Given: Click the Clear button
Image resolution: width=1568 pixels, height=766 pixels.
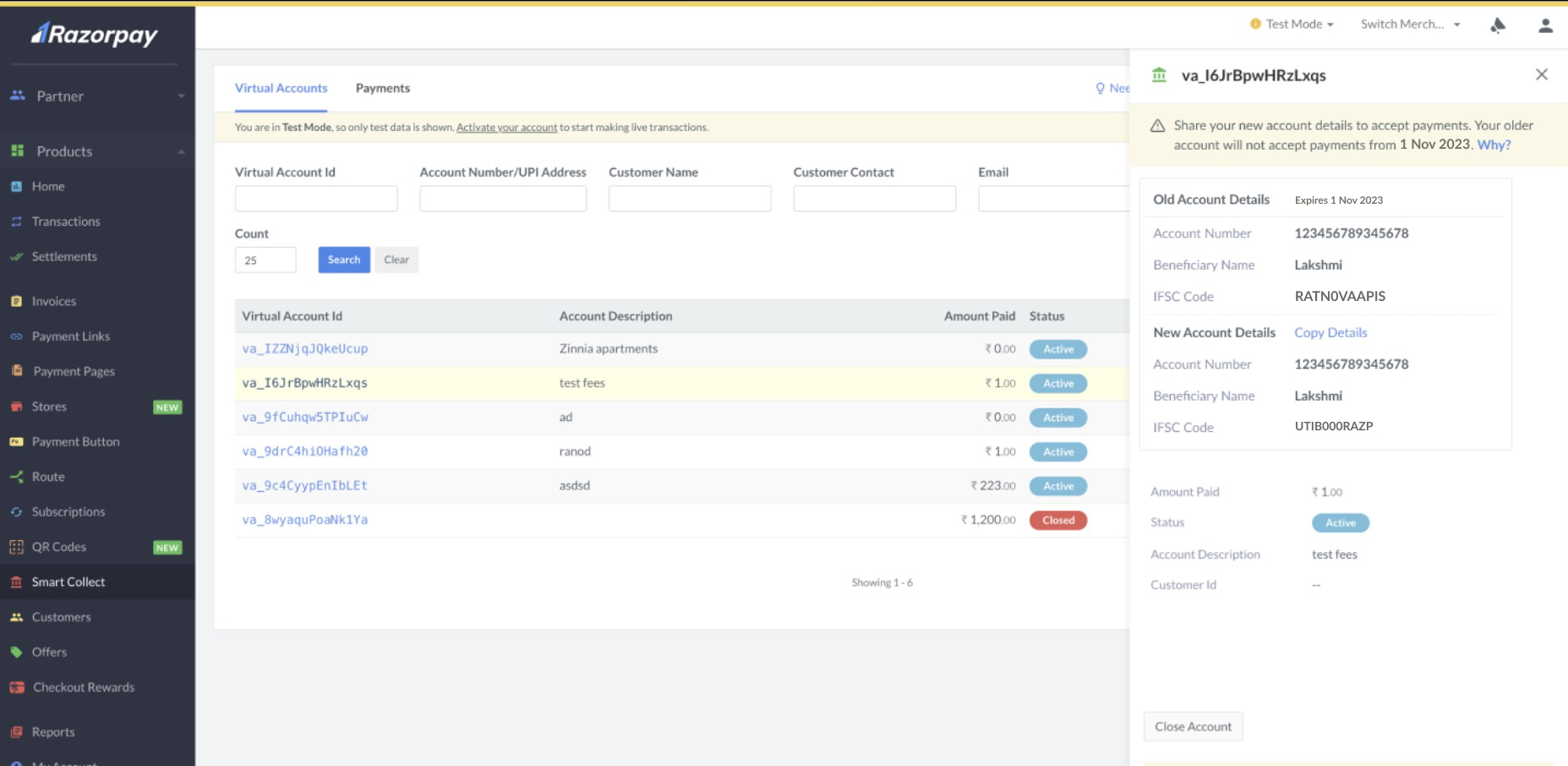Looking at the screenshot, I should pos(396,260).
